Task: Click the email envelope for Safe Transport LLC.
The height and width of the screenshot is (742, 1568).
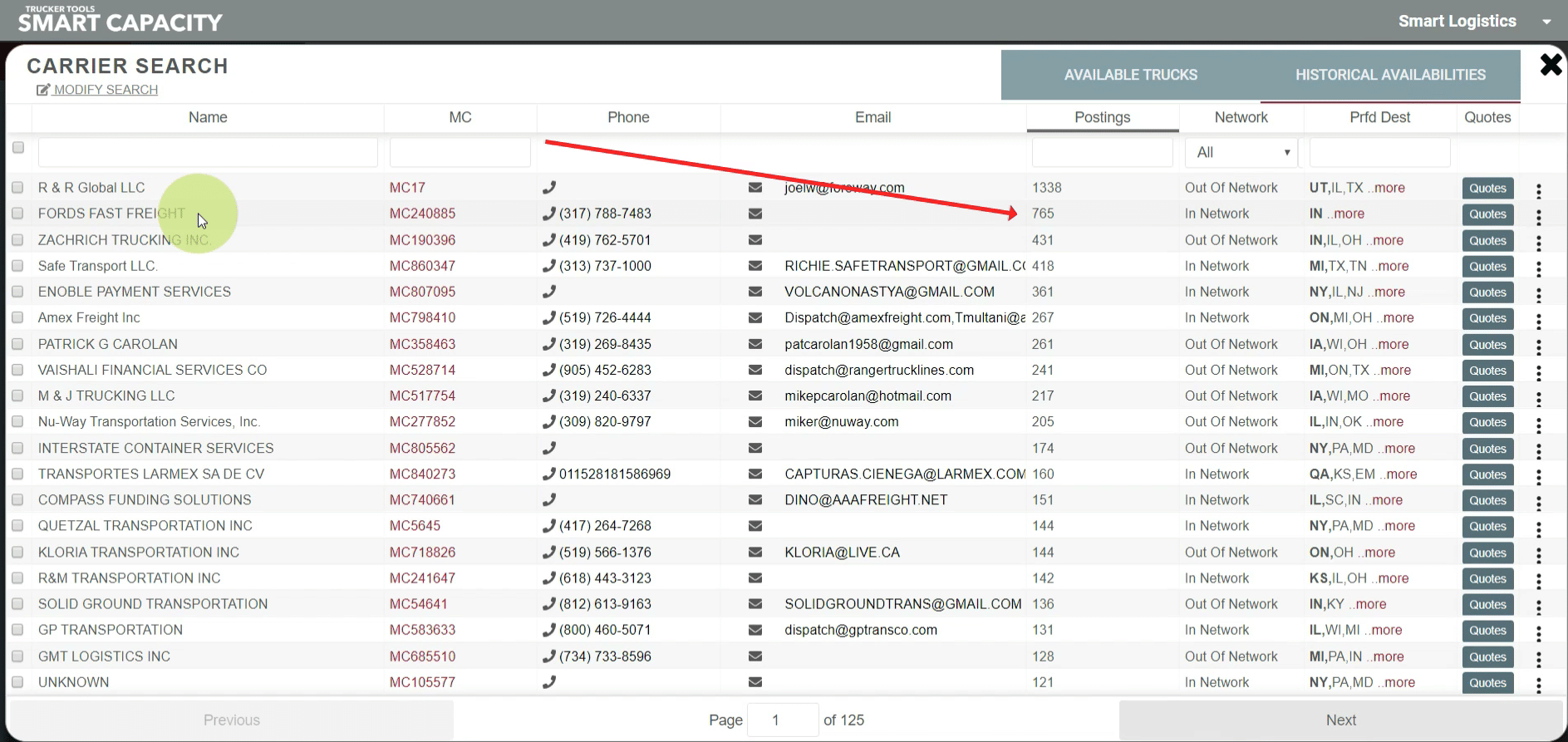Action: coord(755,266)
